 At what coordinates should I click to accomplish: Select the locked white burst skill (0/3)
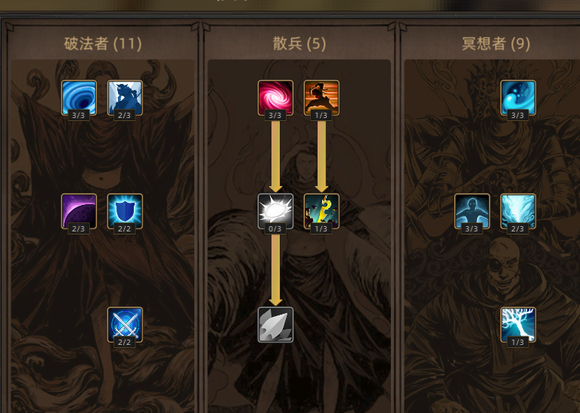[x=276, y=211]
